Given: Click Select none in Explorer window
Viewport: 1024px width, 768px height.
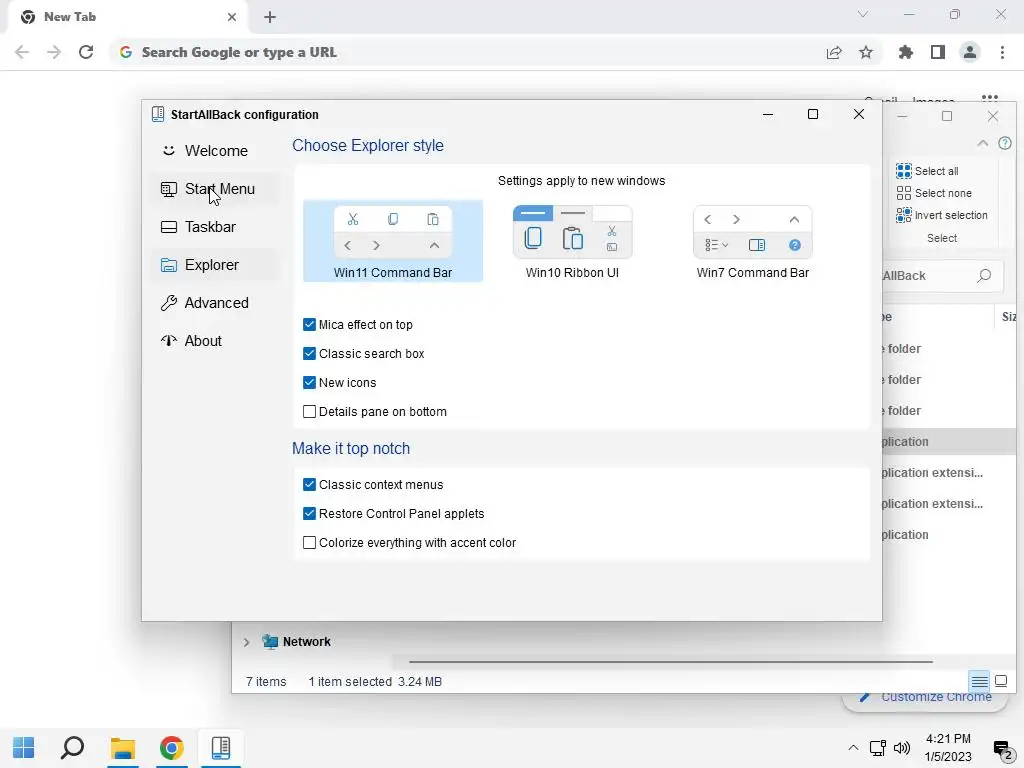Looking at the screenshot, I should pyautogui.click(x=934, y=193).
